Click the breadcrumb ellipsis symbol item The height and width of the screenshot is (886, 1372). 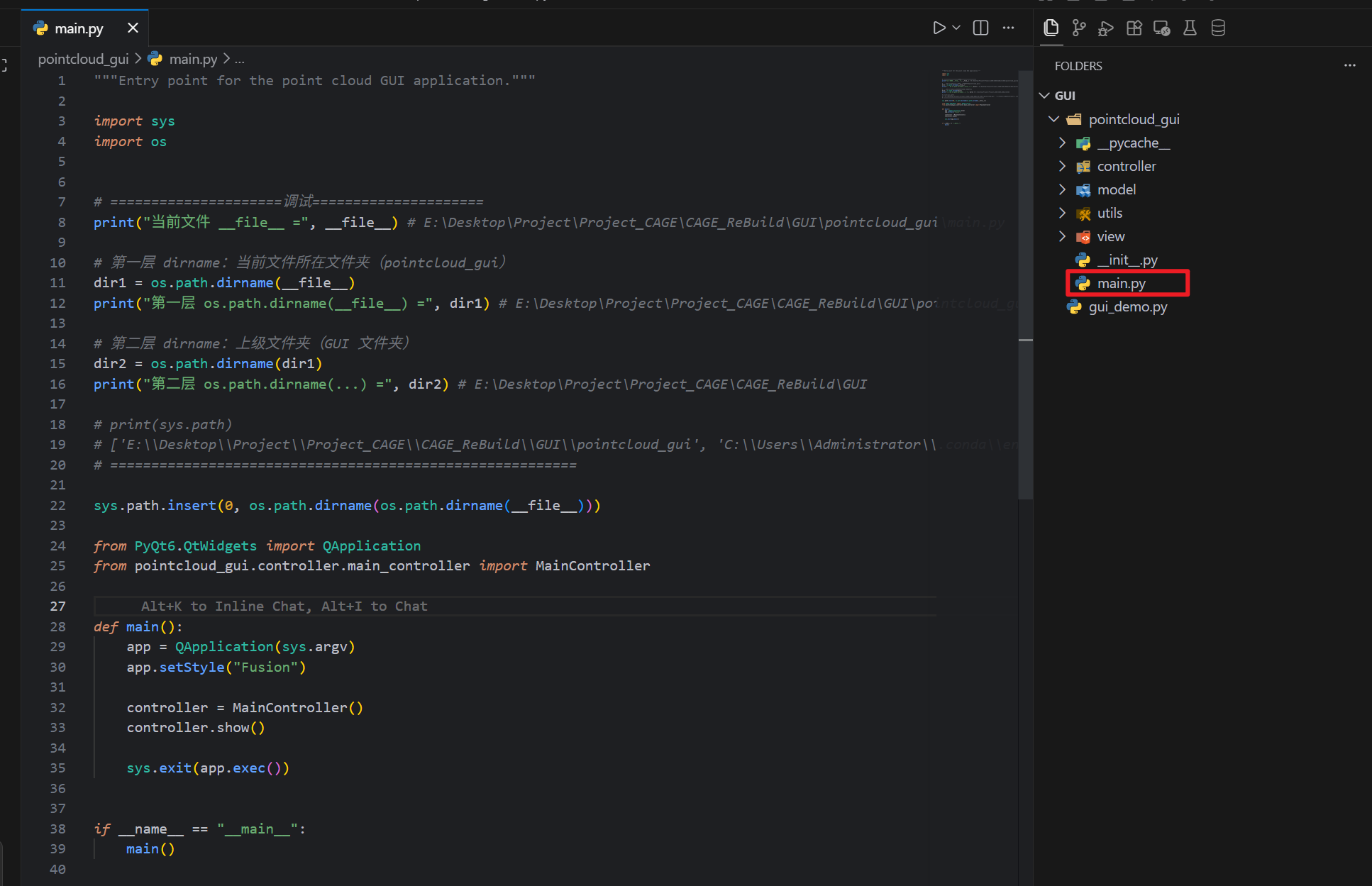pos(240,60)
